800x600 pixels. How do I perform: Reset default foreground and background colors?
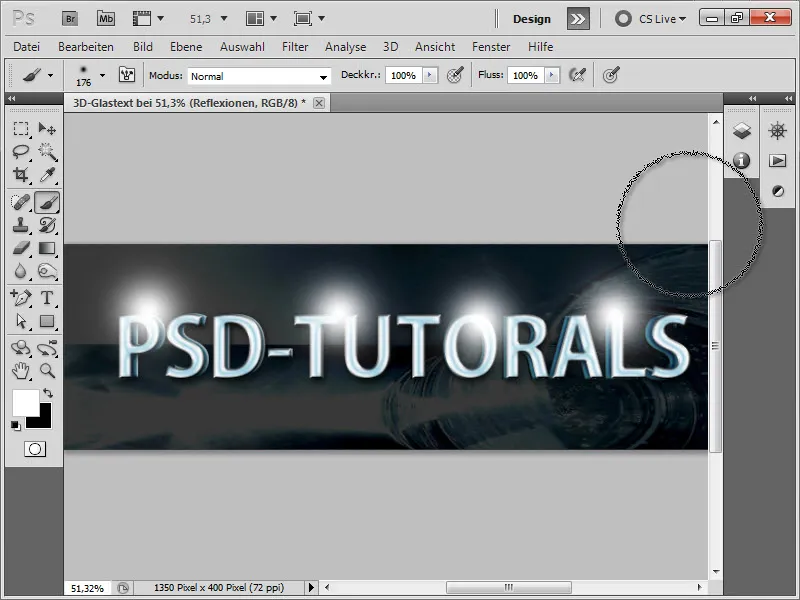(15, 425)
